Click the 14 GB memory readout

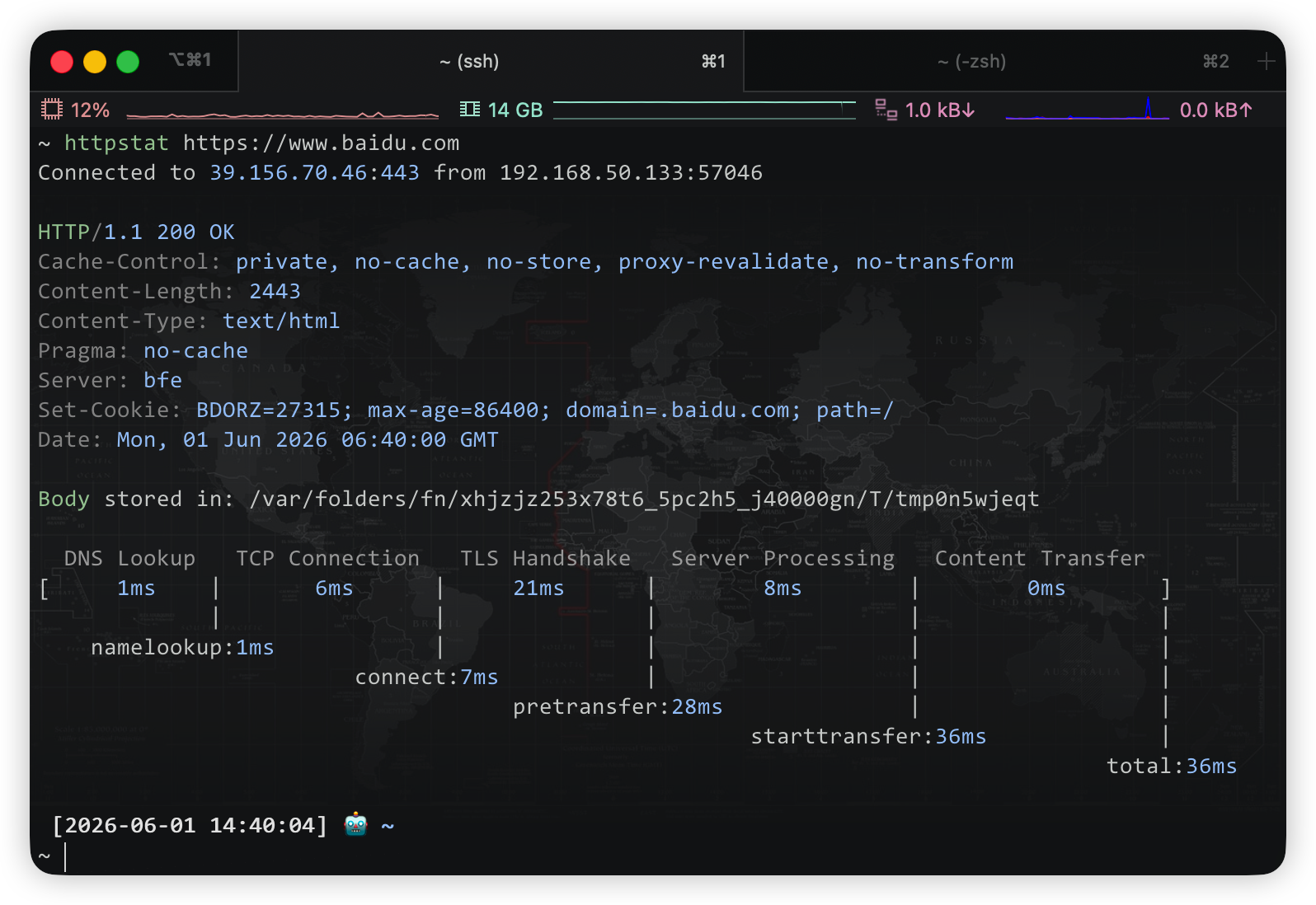(x=515, y=110)
